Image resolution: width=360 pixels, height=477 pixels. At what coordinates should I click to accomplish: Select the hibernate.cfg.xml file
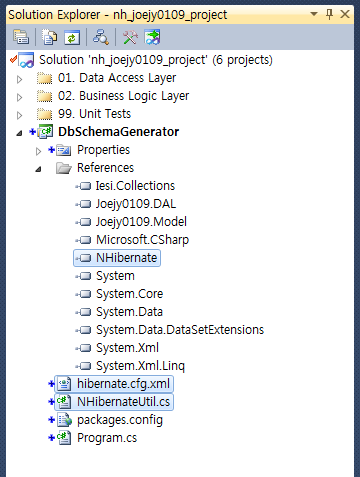pos(114,384)
